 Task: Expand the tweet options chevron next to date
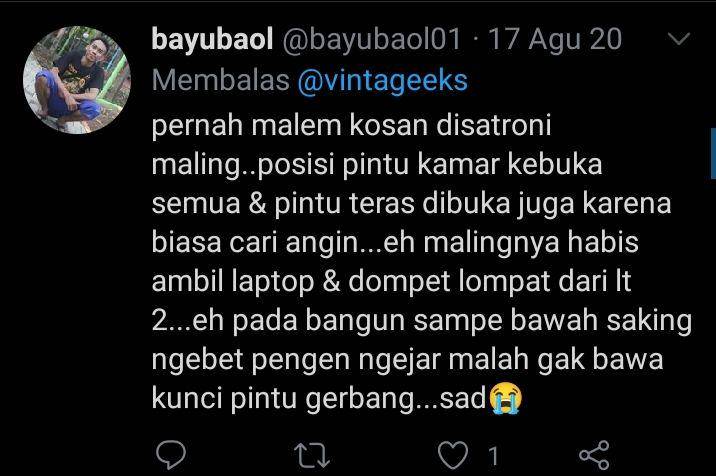(679, 39)
